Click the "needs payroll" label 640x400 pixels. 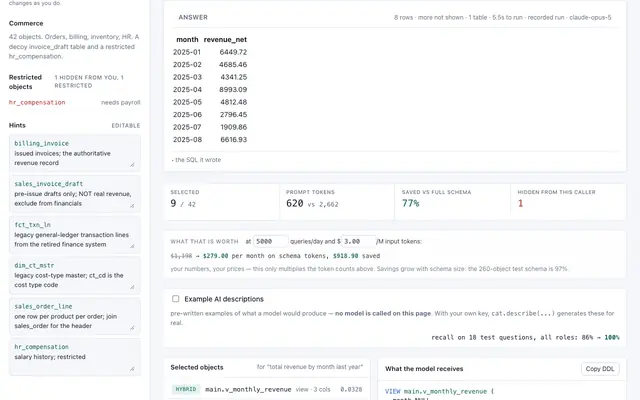pyautogui.click(x=121, y=102)
